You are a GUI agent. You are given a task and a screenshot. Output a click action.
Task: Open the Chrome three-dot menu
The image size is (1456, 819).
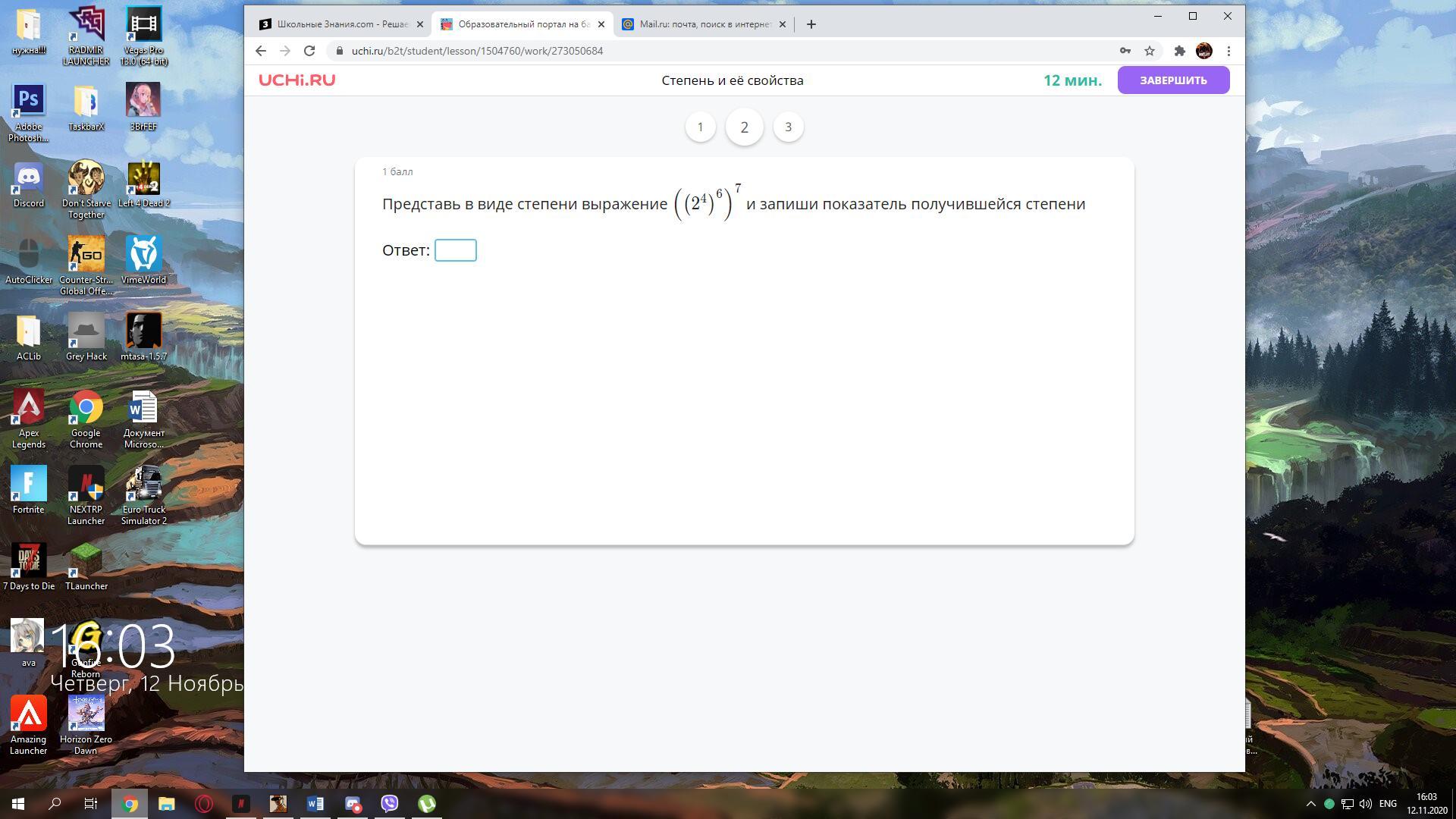pyautogui.click(x=1228, y=51)
